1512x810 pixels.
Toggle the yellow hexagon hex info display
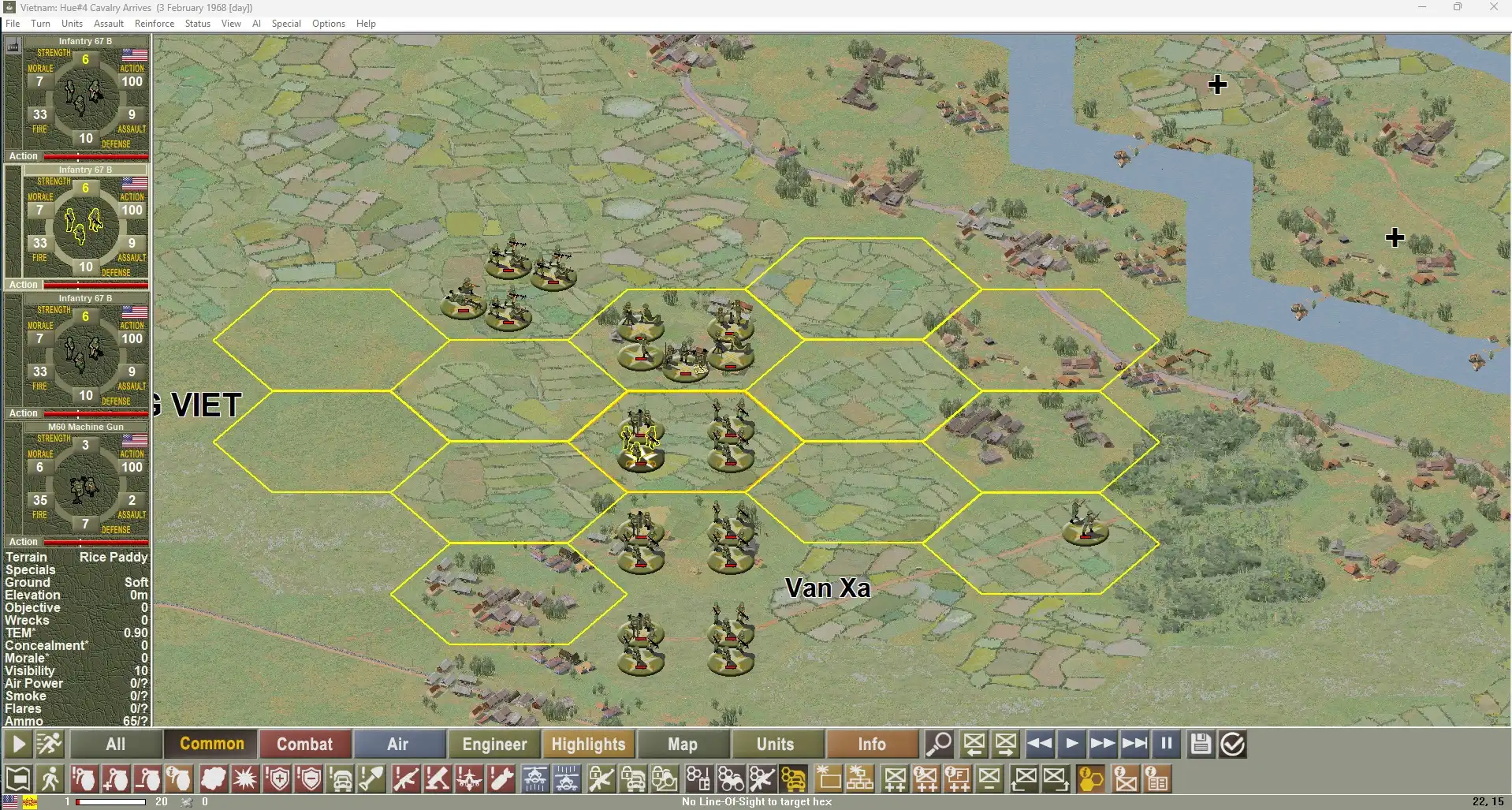(x=1092, y=778)
